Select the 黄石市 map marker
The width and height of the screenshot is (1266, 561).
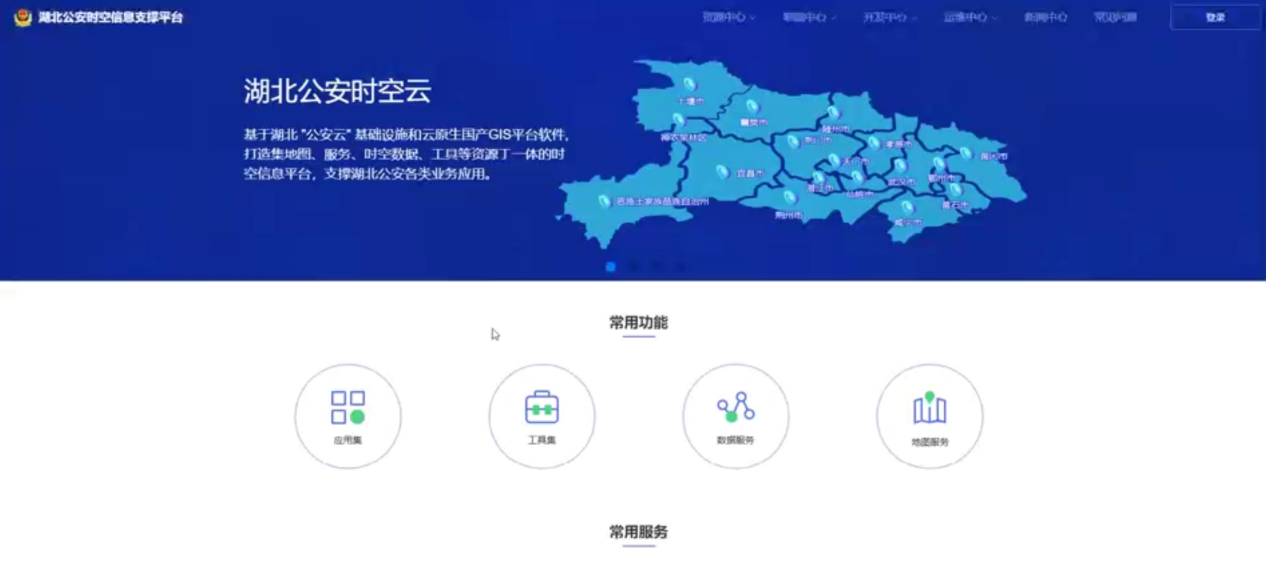tap(955, 189)
